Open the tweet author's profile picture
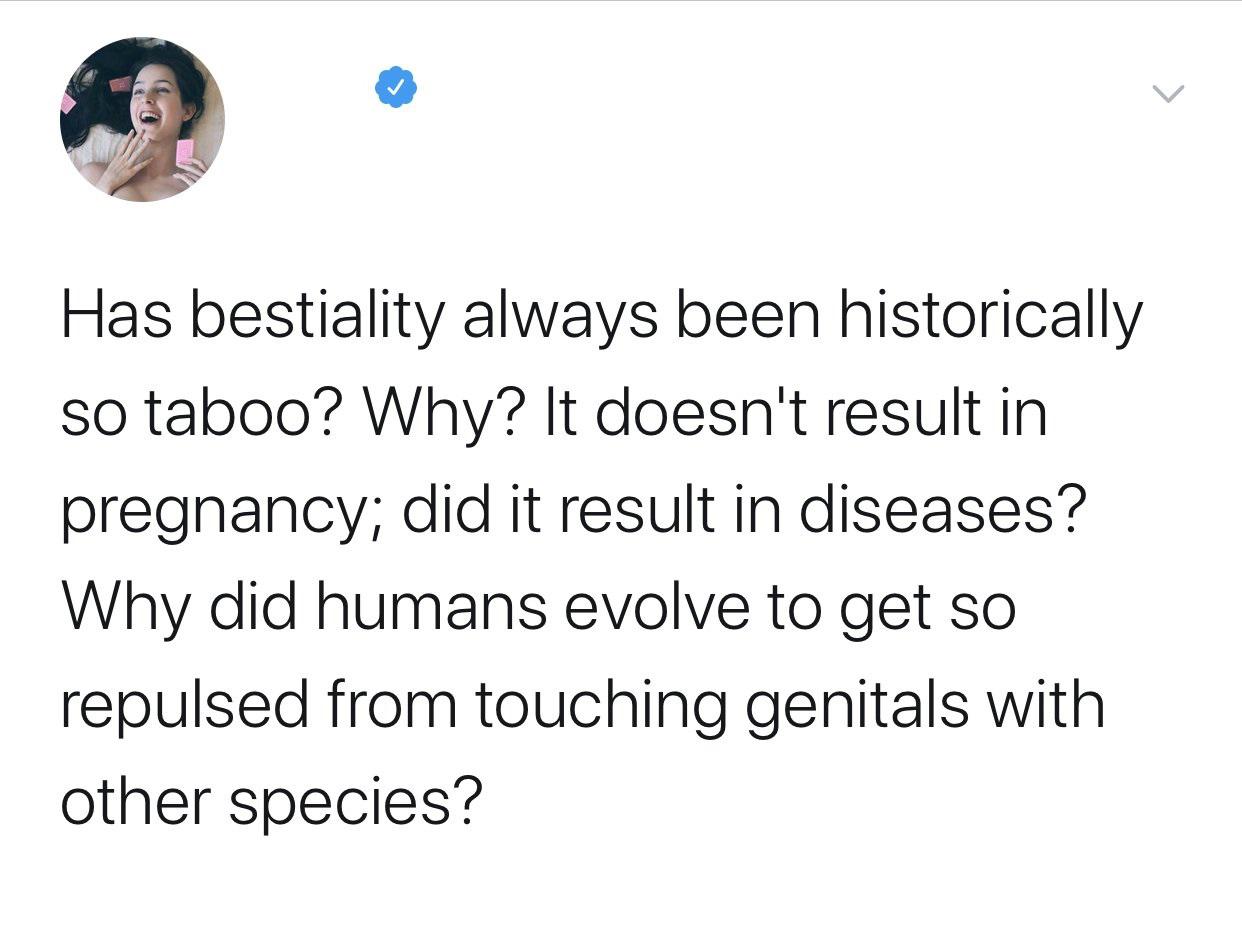1242x951 pixels. pos(142,120)
